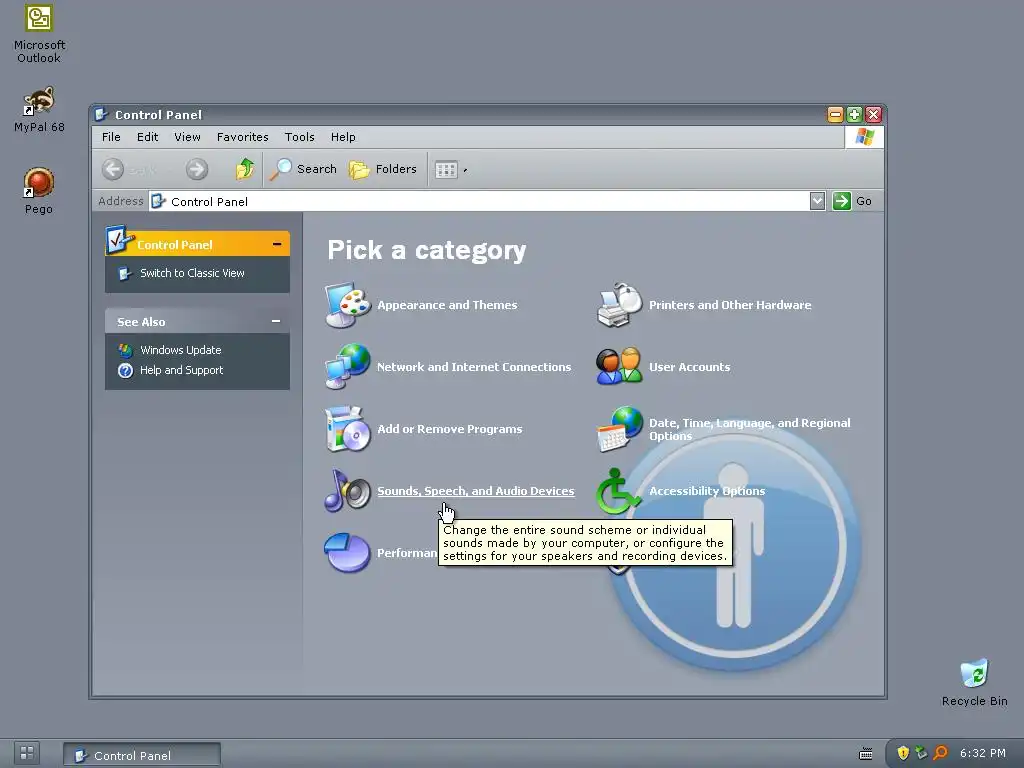Image resolution: width=1024 pixels, height=768 pixels.
Task: Click the Forward arrow toolbar button
Action: [197, 169]
